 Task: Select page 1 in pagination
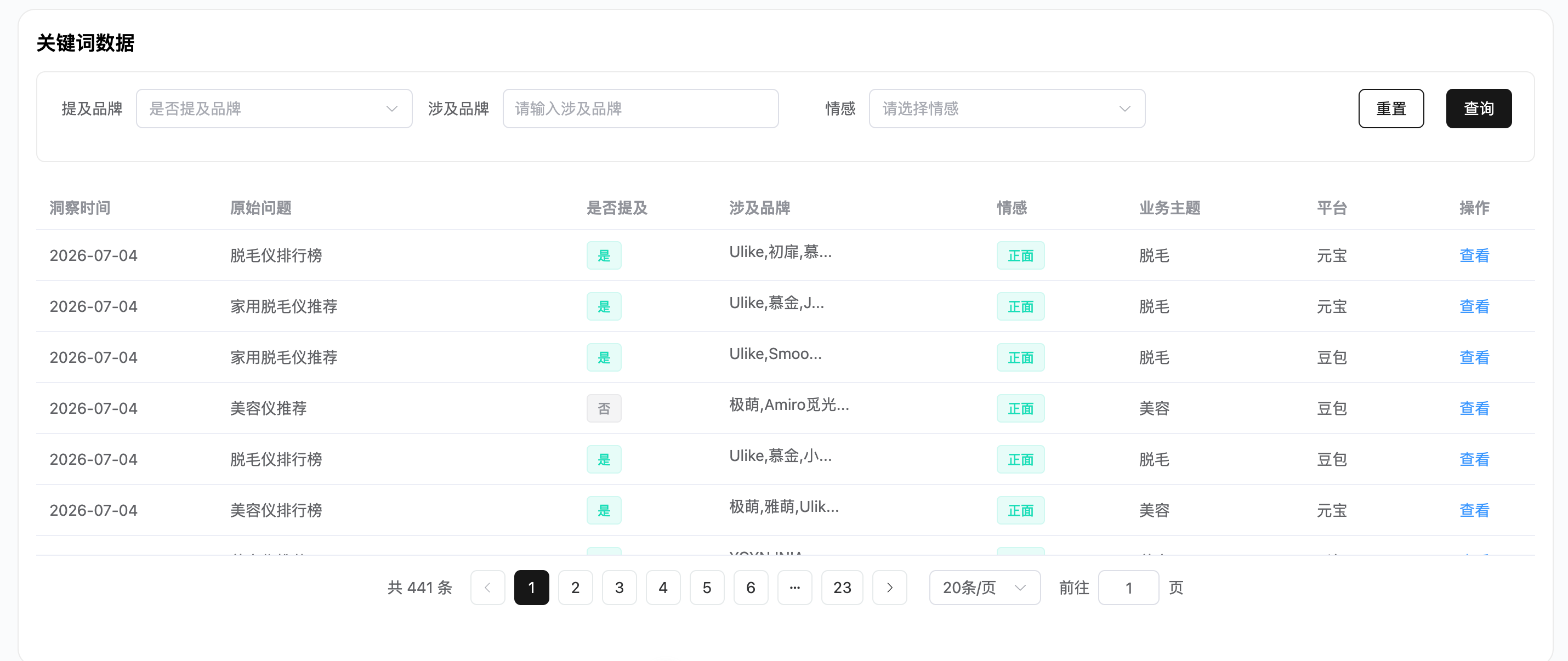pyautogui.click(x=531, y=588)
